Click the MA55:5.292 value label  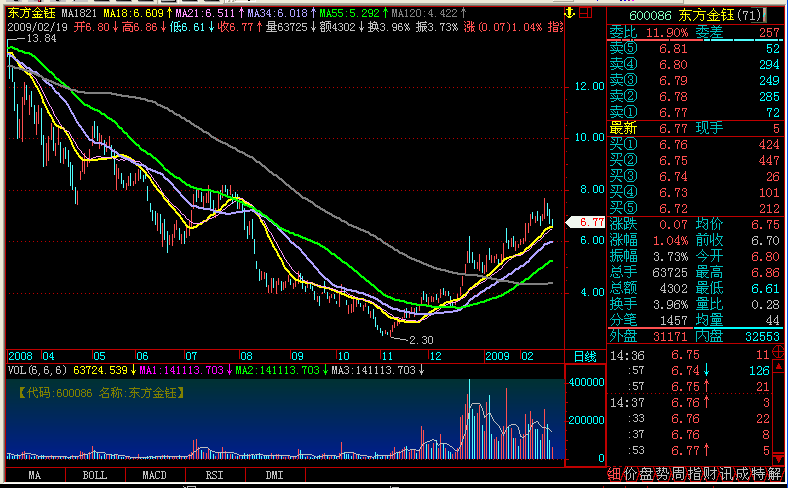pos(350,13)
